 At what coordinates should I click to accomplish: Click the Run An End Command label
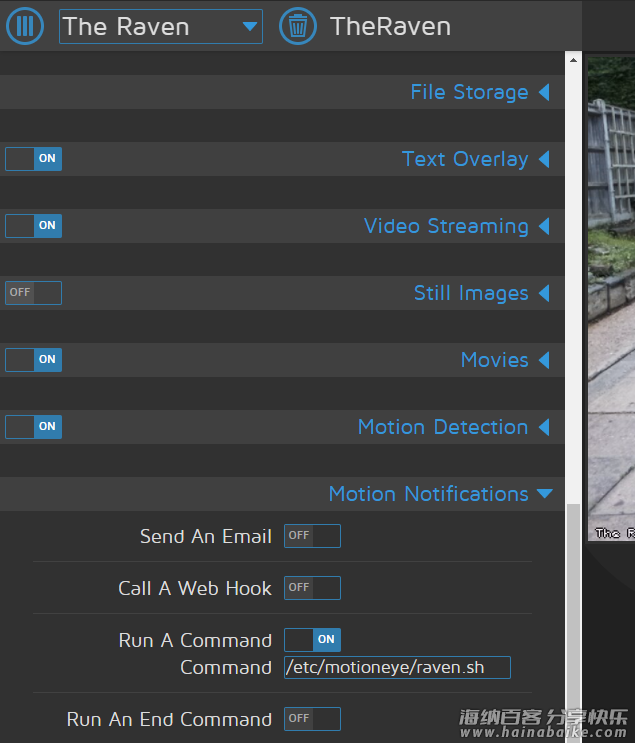coord(169,719)
